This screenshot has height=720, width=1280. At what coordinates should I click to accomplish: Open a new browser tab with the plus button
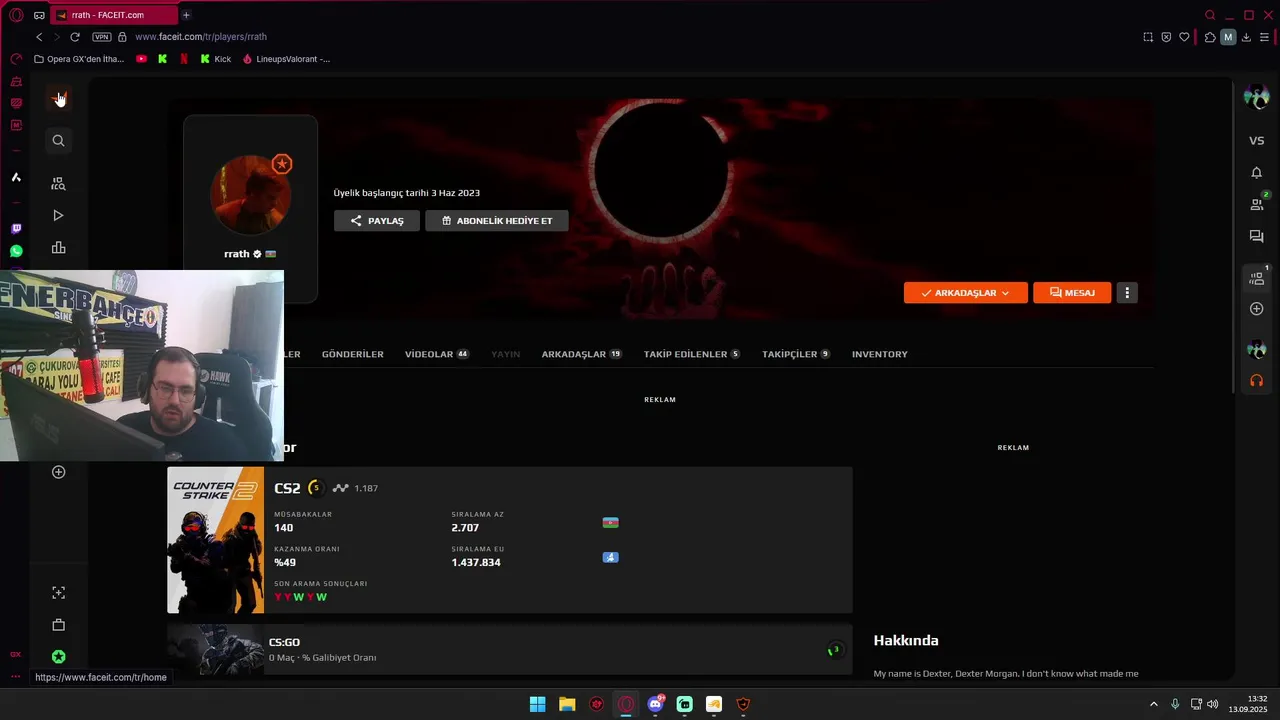[186, 15]
